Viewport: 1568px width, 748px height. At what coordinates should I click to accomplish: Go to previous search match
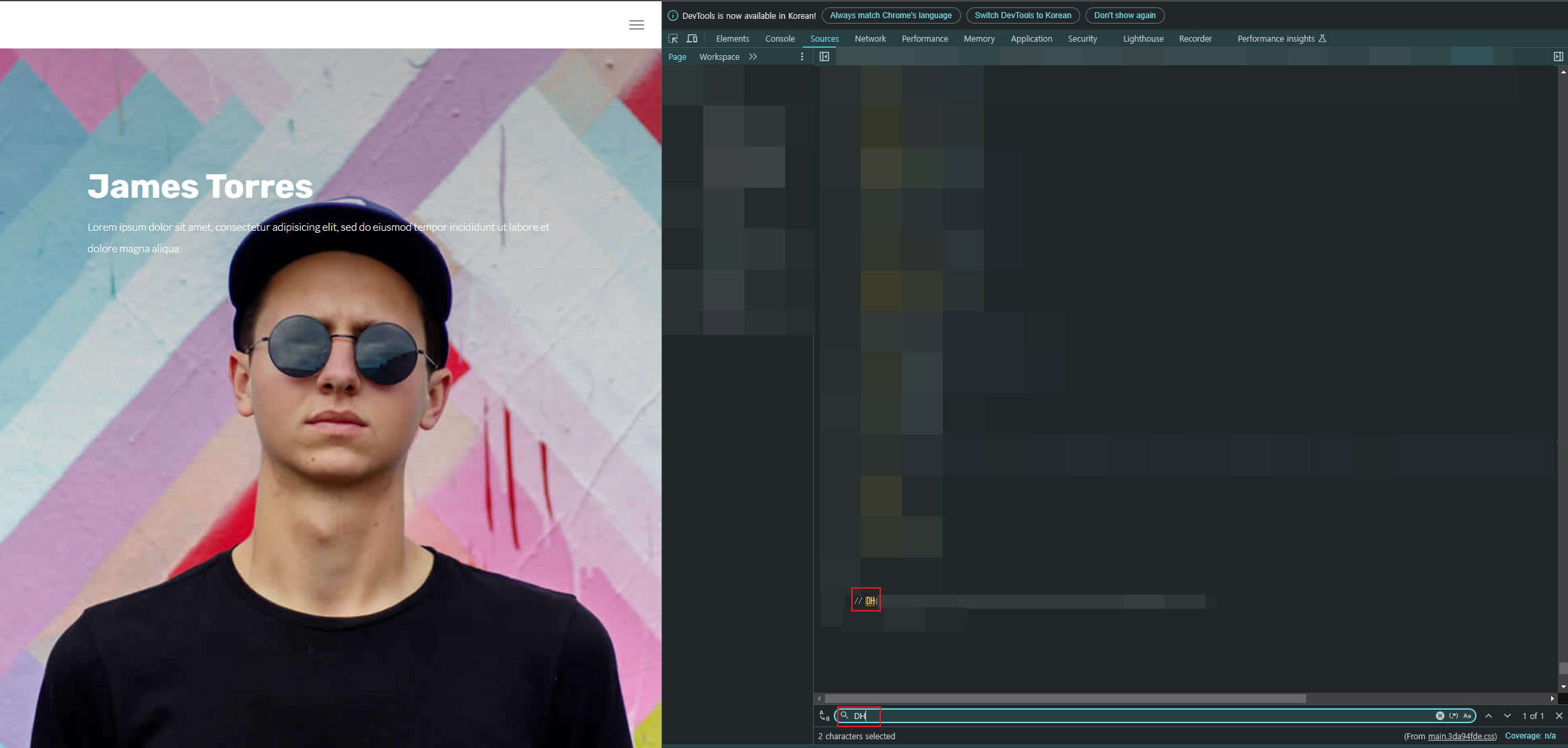tap(1489, 716)
